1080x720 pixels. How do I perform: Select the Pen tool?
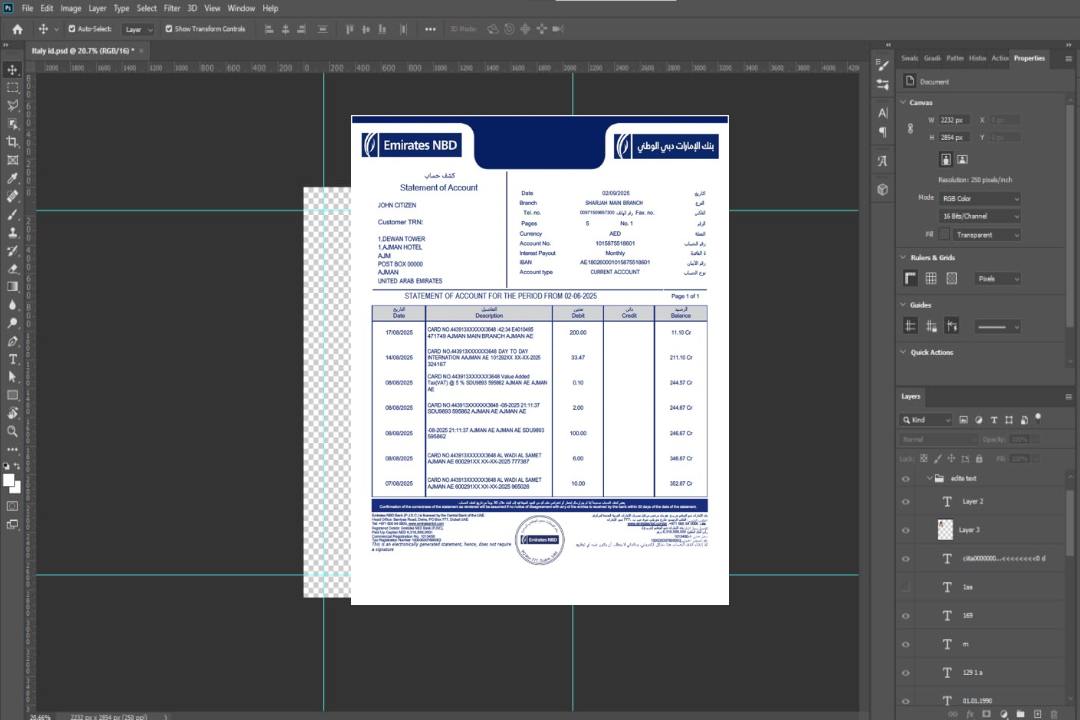pyautogui.click(x=12, y=341)
